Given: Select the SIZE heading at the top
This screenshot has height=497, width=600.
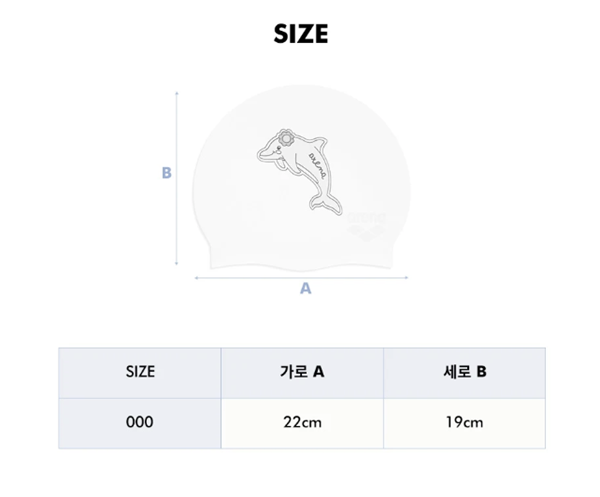Looking at the screenshot, I should 300,34.
